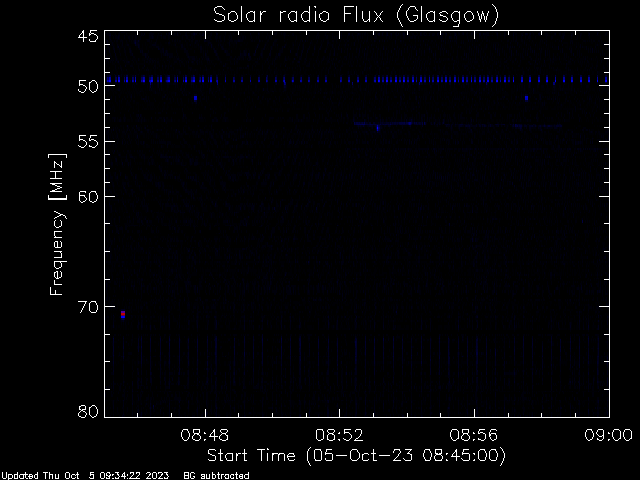Click the blue dot below 50 MHz near 08:48
The width and height of the screenshot is (640, 480).
tap(196, 98)
